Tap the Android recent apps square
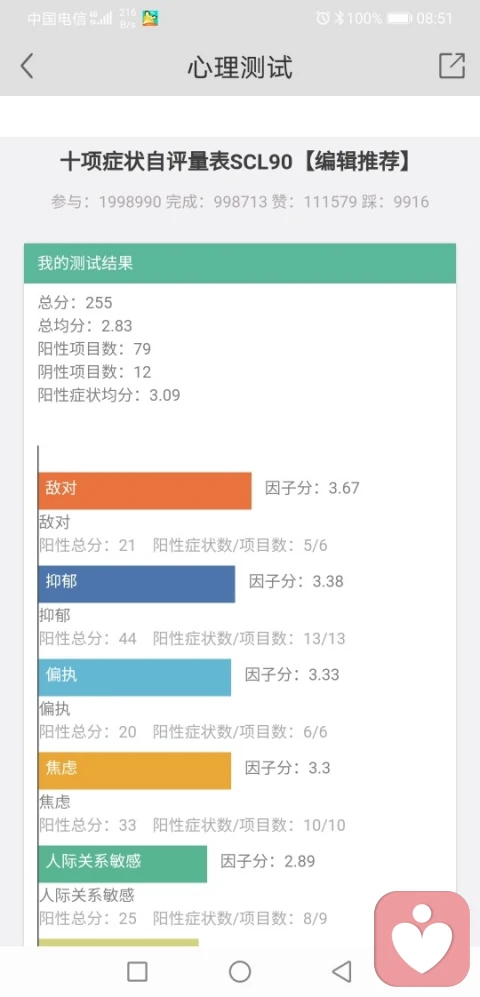This screenshot has height=997, width=480. click(x=137, y=971)
